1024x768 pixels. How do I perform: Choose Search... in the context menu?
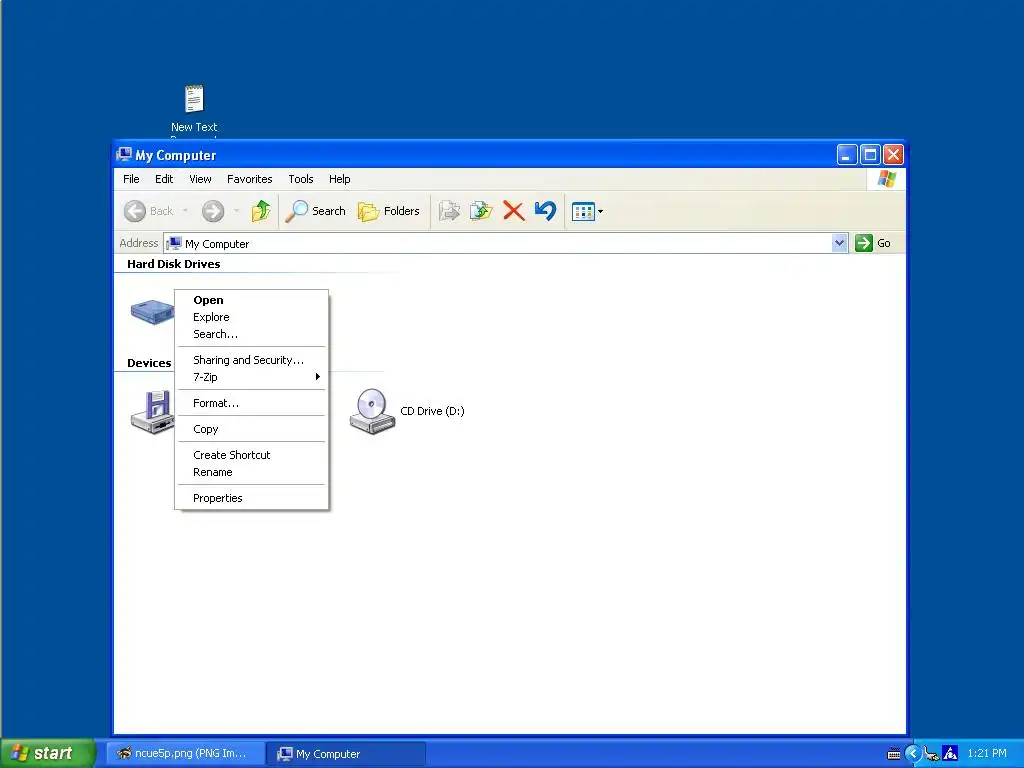tap(251, 334)
